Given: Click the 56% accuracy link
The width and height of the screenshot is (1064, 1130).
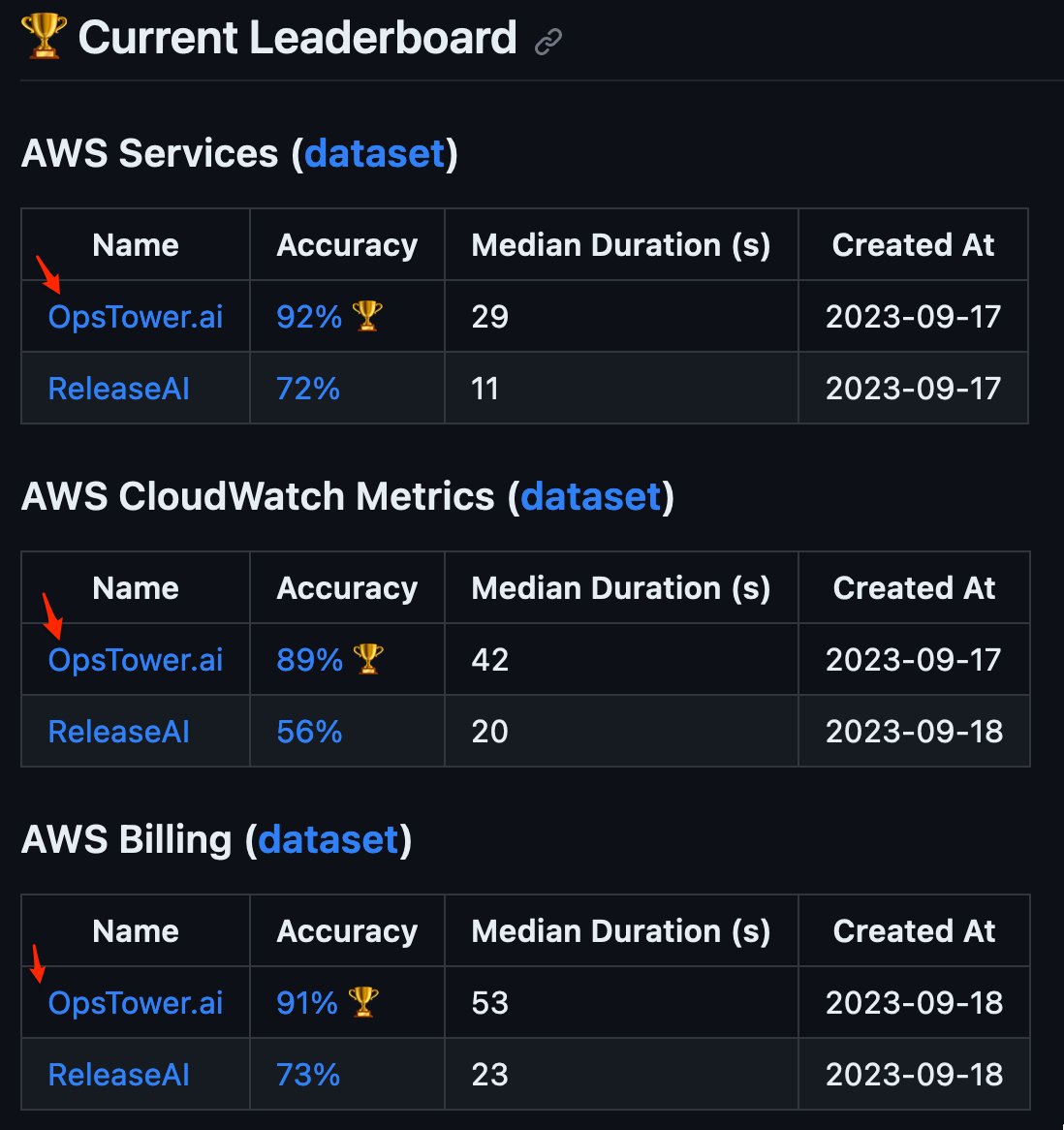Looking at the screenshot, I should [x=310, y=733].
